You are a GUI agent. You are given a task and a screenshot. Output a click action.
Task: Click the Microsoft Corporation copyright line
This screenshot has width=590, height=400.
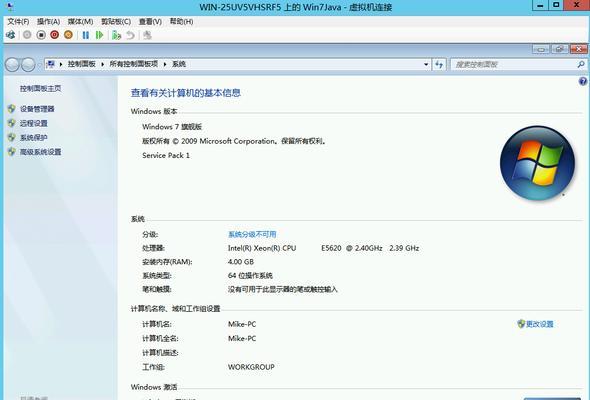(234, 141)
